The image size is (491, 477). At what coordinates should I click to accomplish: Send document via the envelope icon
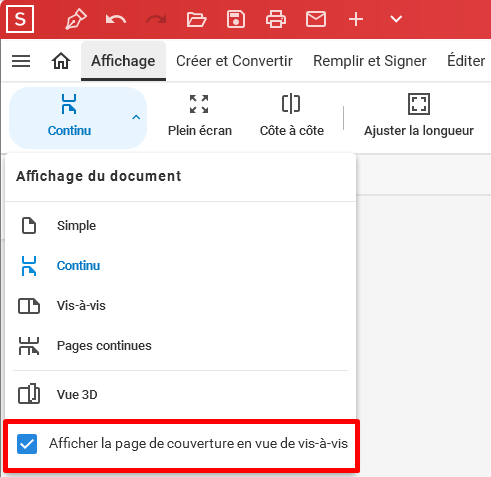(x=316, y=19)
